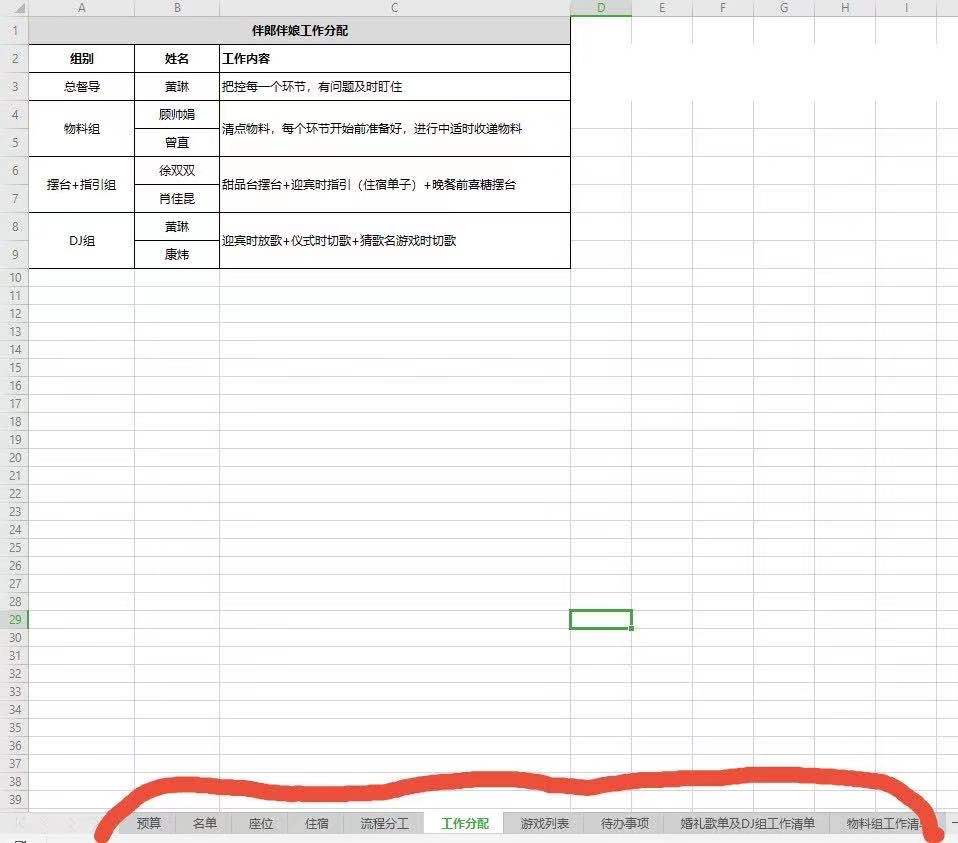
Task: Switch to the 座位 sheet tab
Action: click(260, 823)
